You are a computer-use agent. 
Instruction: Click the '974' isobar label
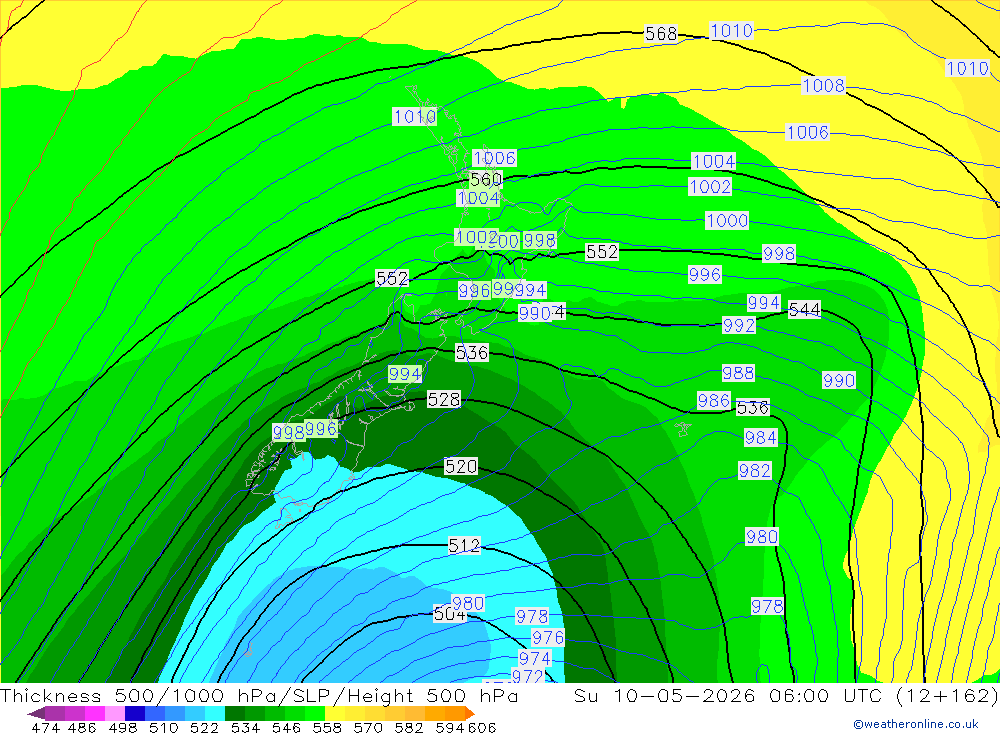coord(535,658)
